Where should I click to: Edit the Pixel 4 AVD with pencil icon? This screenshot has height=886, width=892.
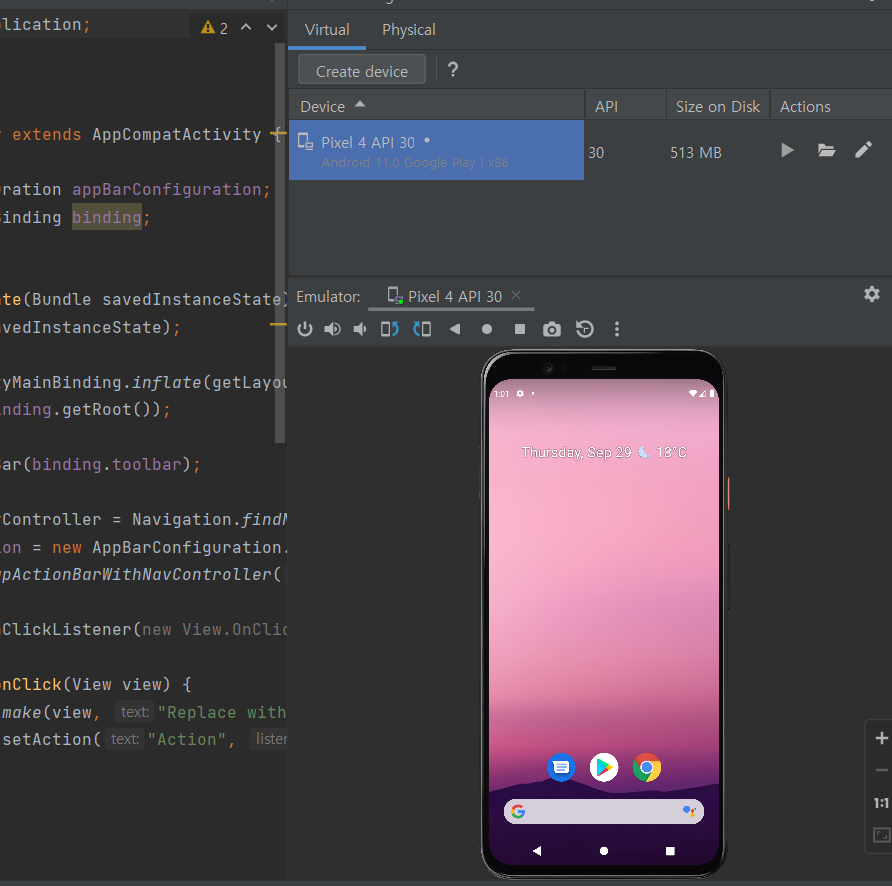click(864, 150)
